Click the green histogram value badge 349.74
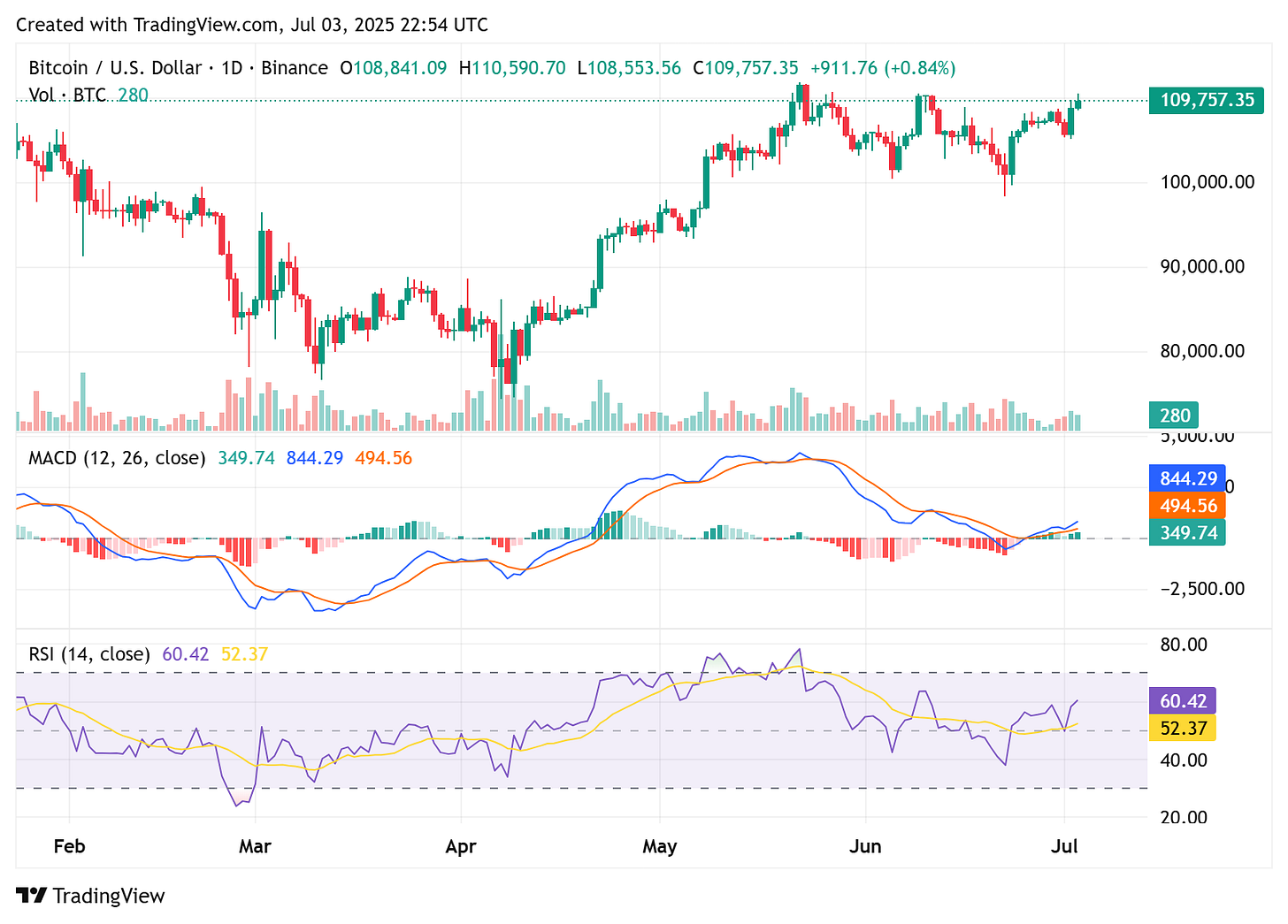The width and height of the screenshot is (1288, 924). [x=1187, y=532]
